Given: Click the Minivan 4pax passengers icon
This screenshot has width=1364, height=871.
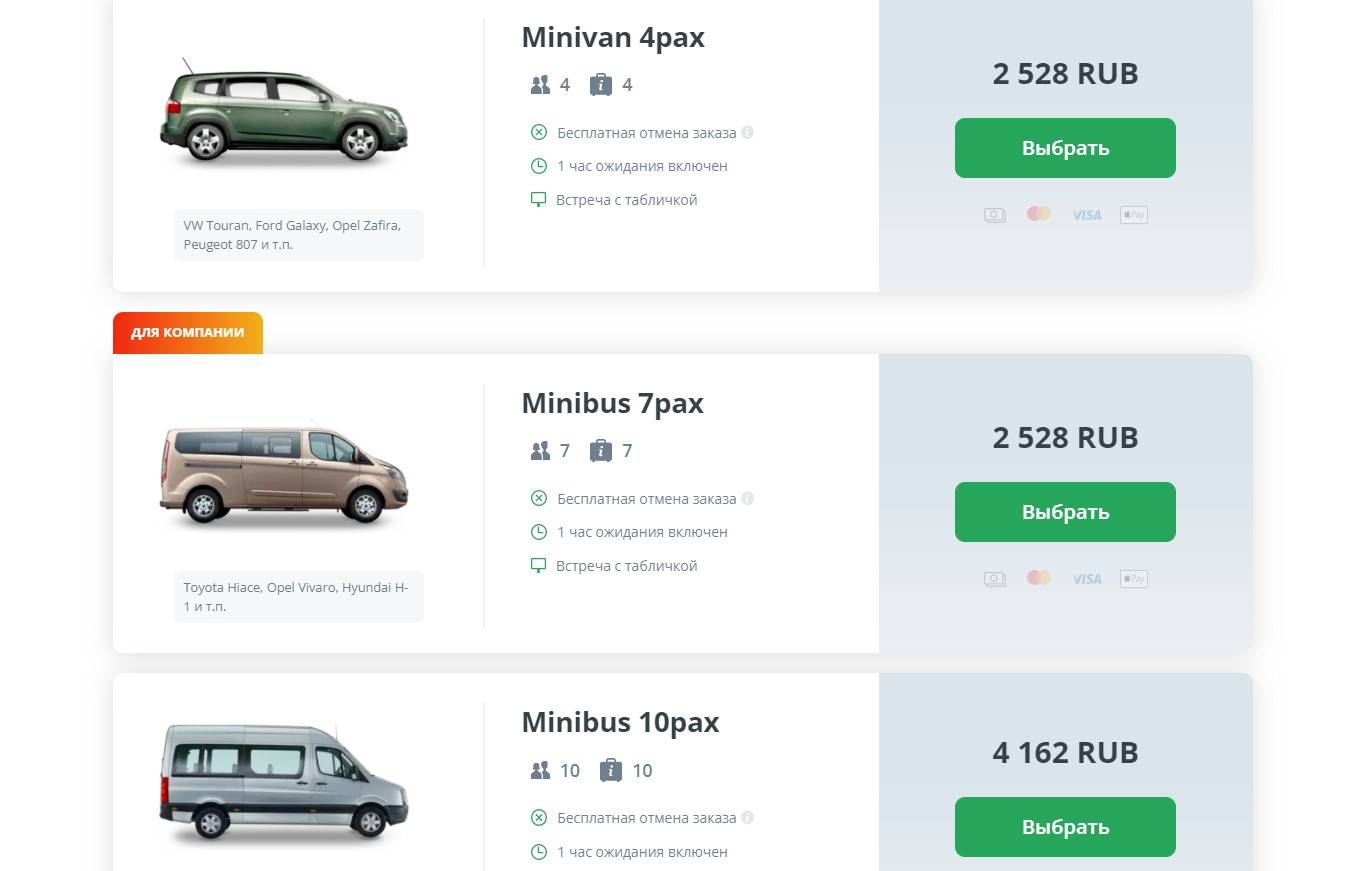Looking at the screenshot, I should point(540,85).
